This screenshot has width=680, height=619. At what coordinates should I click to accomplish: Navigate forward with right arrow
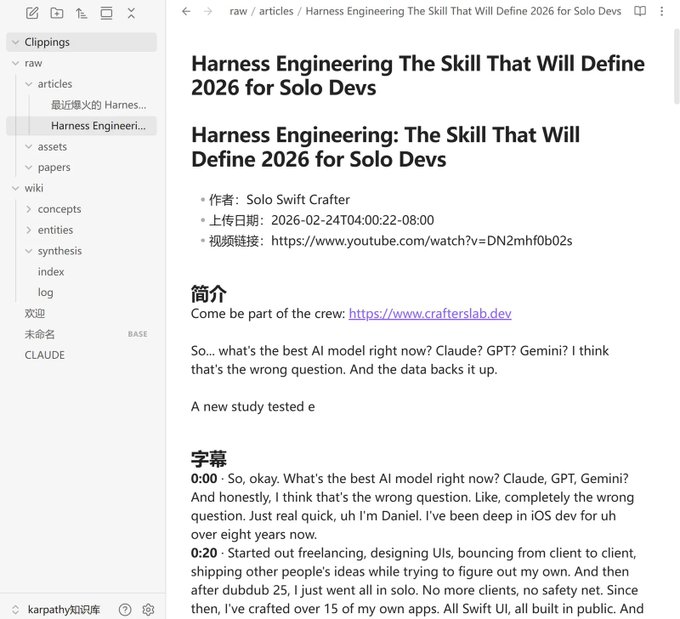click(x=208, y=11)
